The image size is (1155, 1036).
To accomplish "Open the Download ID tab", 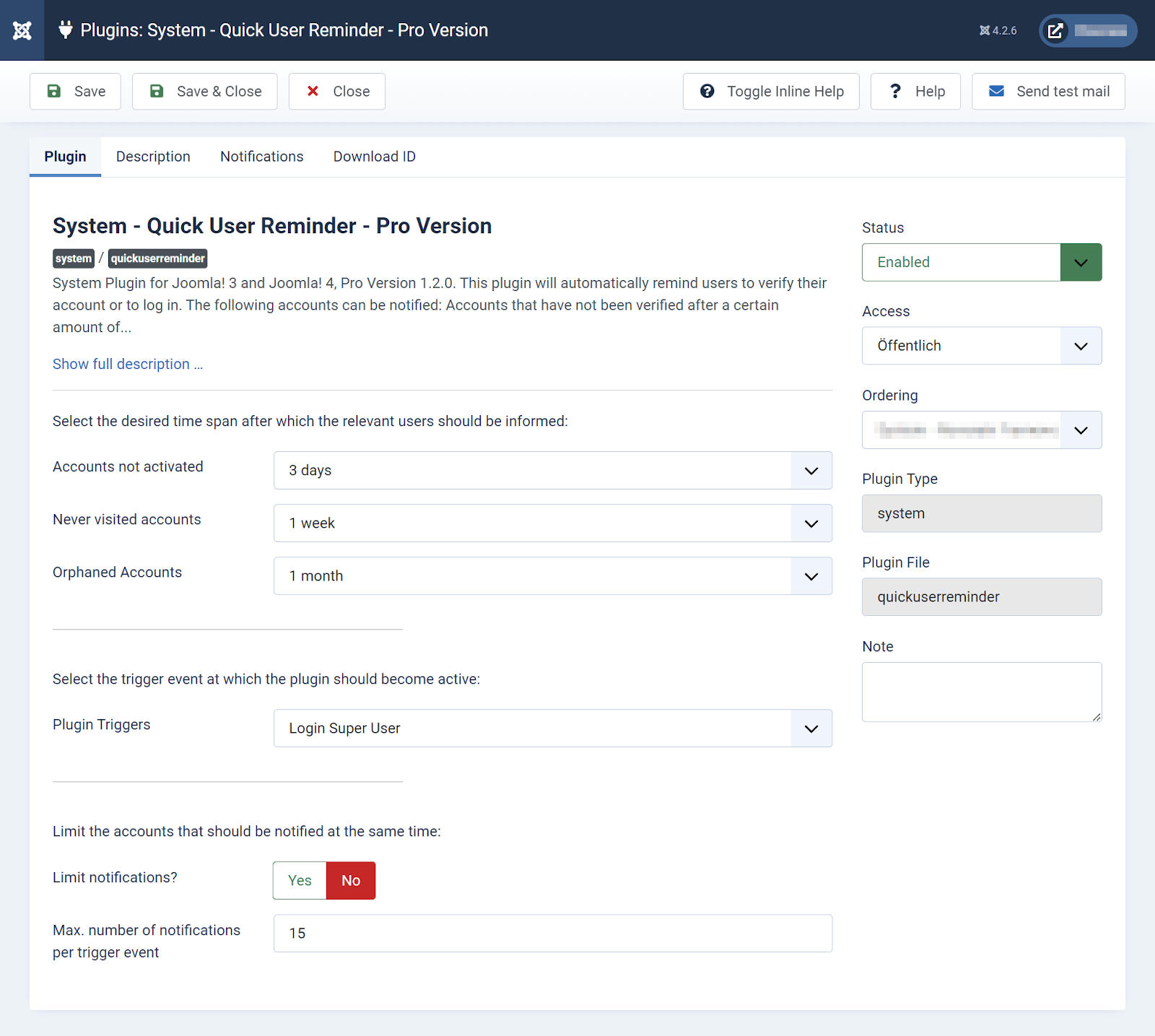I will click(375, 157).
